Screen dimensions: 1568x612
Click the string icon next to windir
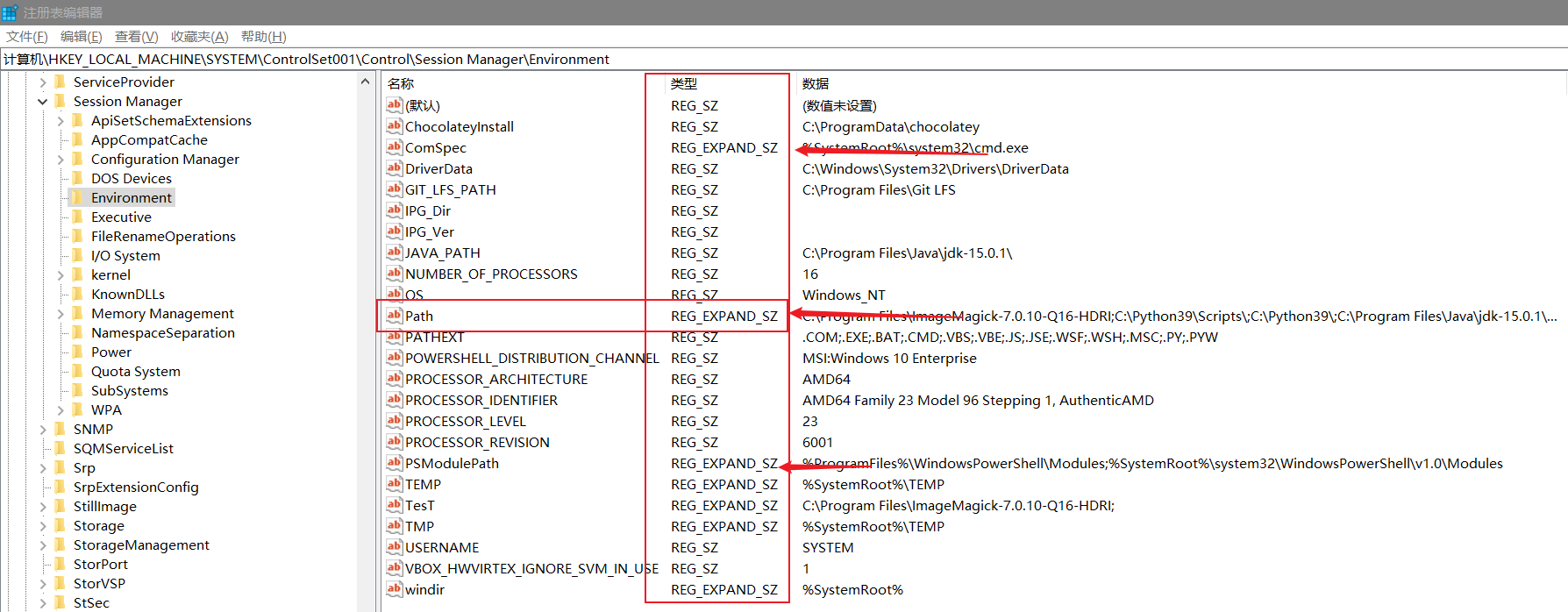(395, 589)
